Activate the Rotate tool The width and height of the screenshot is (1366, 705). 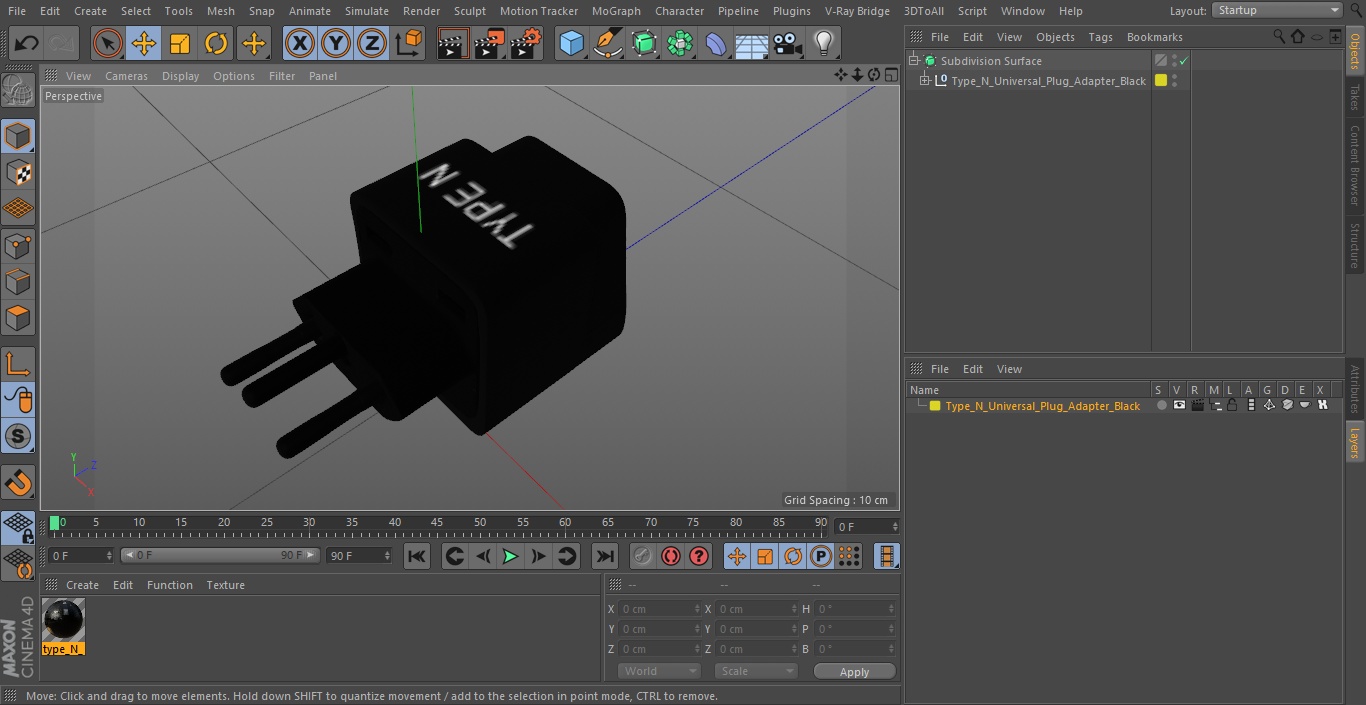216,43
